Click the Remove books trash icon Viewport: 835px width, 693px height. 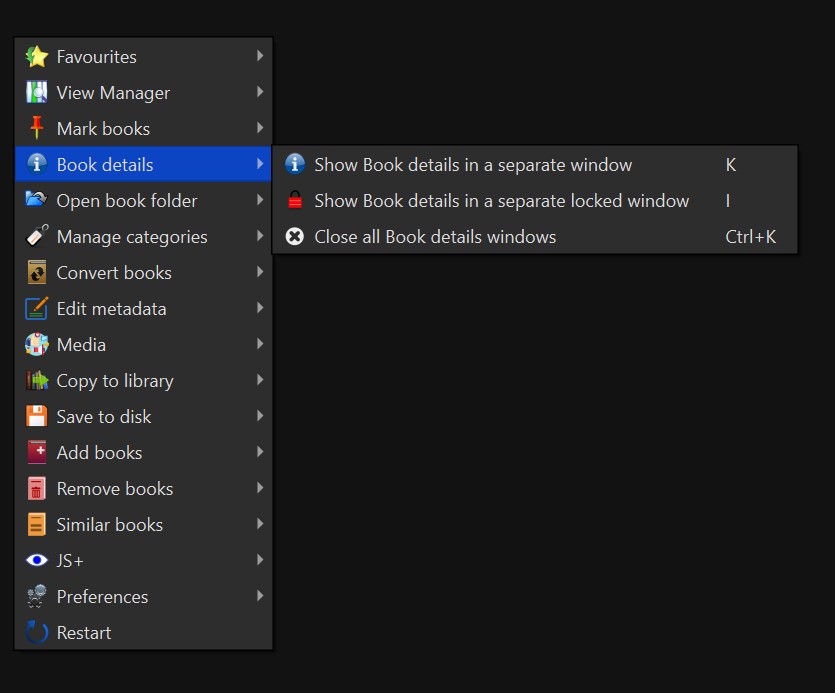pos(37,489)
